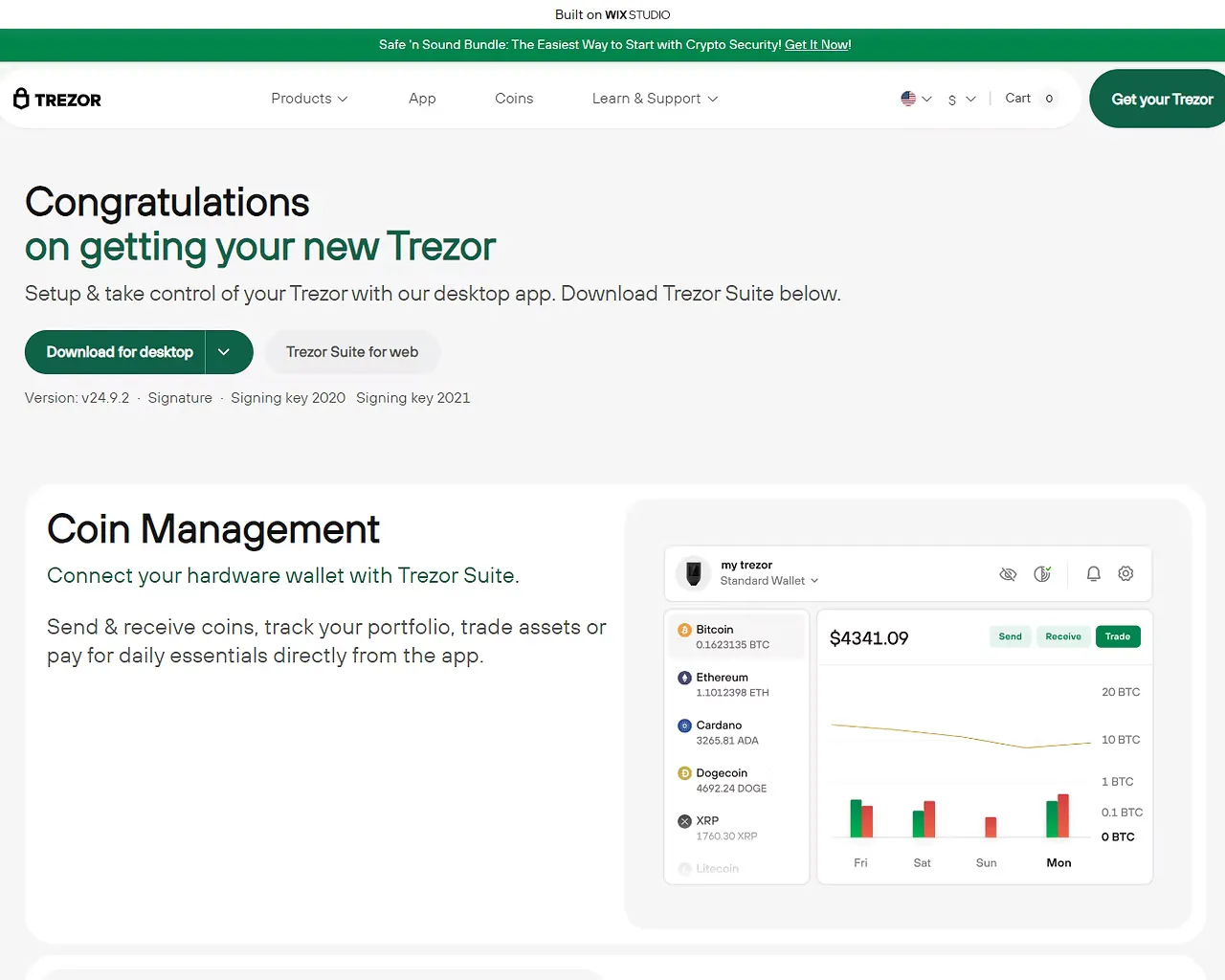1225x980 pixels.
Task: Select the XRP account row
Action: 736,828
